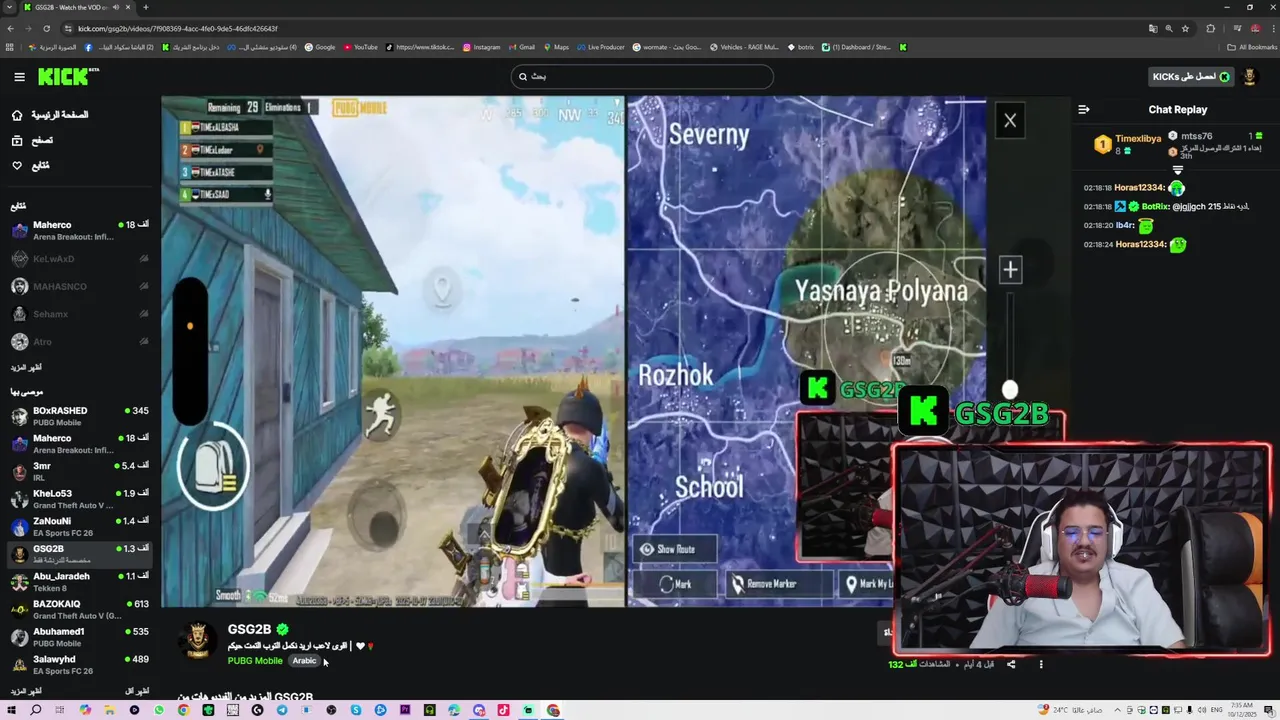This screenshot has width=1280, height=720.
Task: Zoom in the map with the plus button
Action: click(x=1010, y=270)
